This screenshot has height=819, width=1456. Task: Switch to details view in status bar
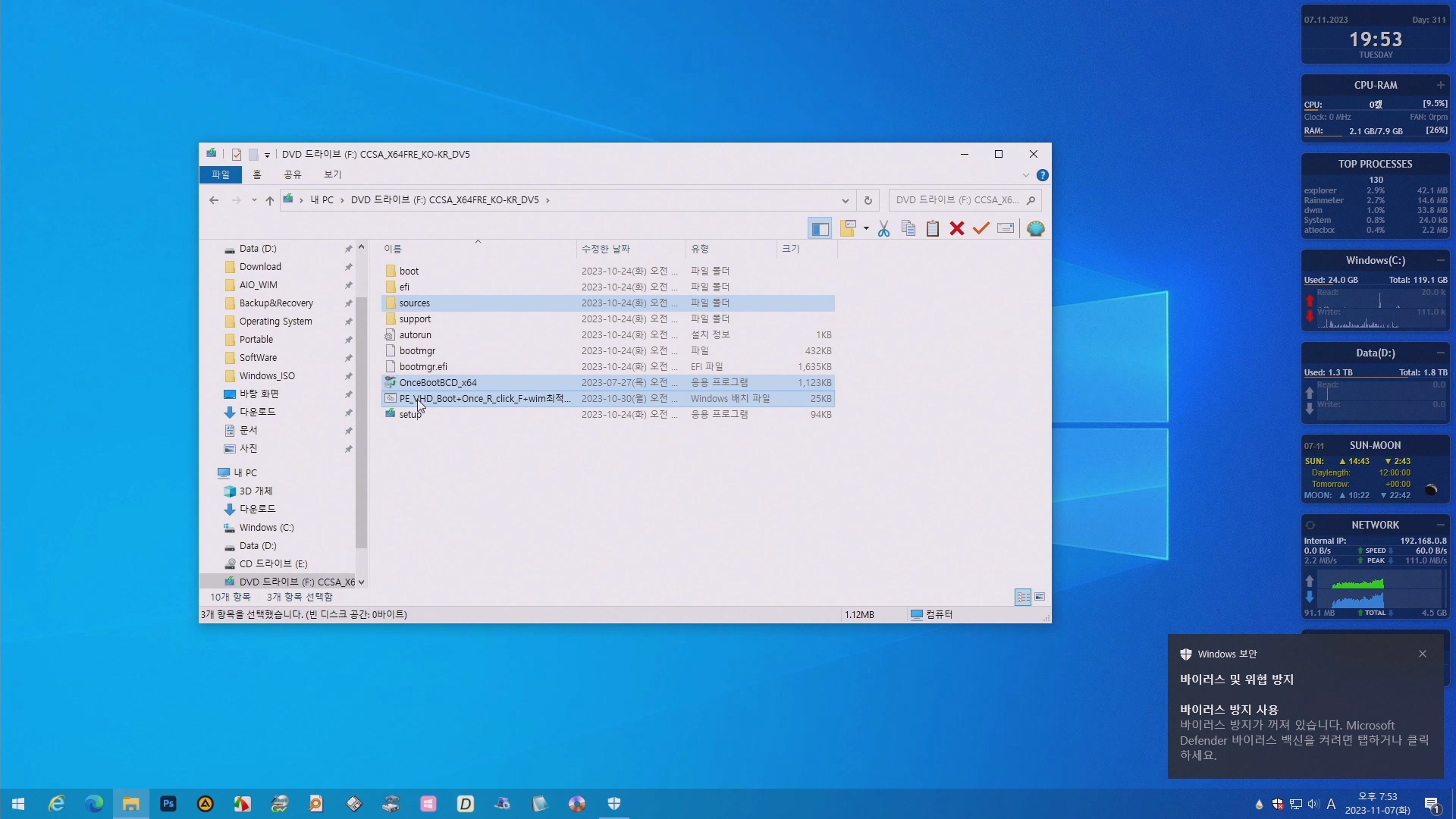(1023, 598)
